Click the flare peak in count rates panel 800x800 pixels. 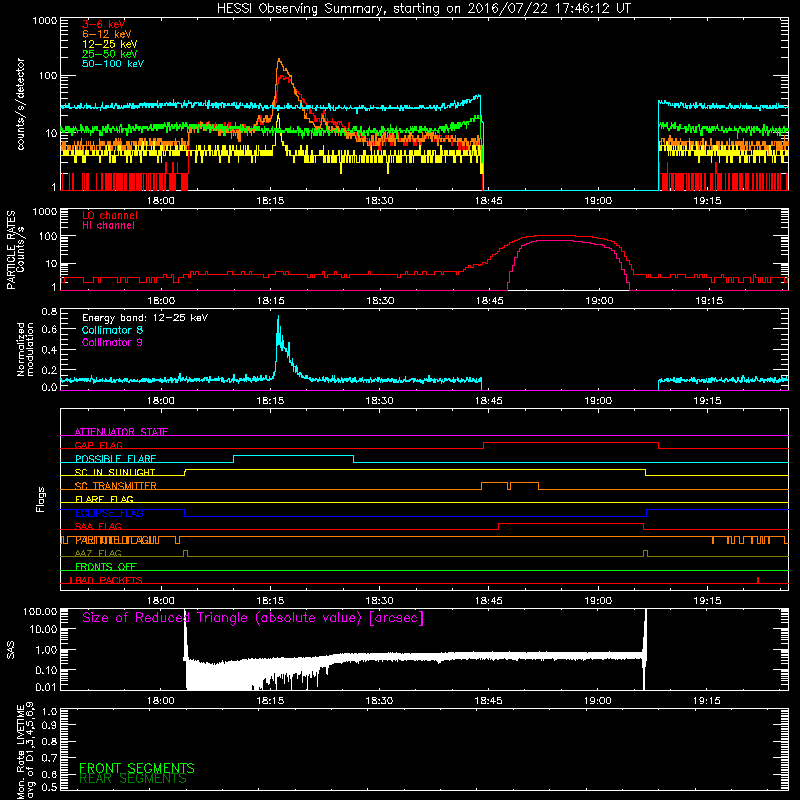279,60
